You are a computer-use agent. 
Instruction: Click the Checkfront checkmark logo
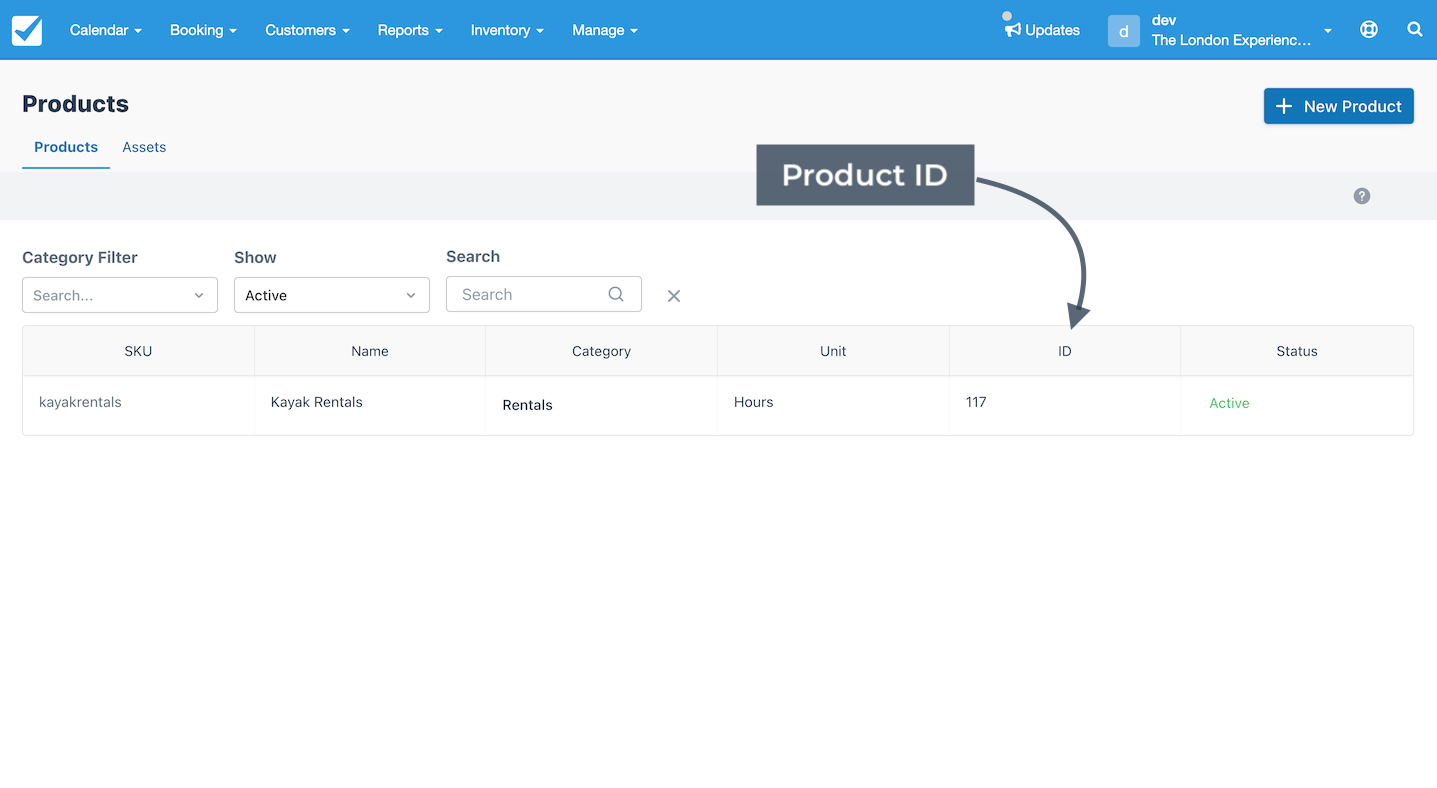click(x=27, y=30)
